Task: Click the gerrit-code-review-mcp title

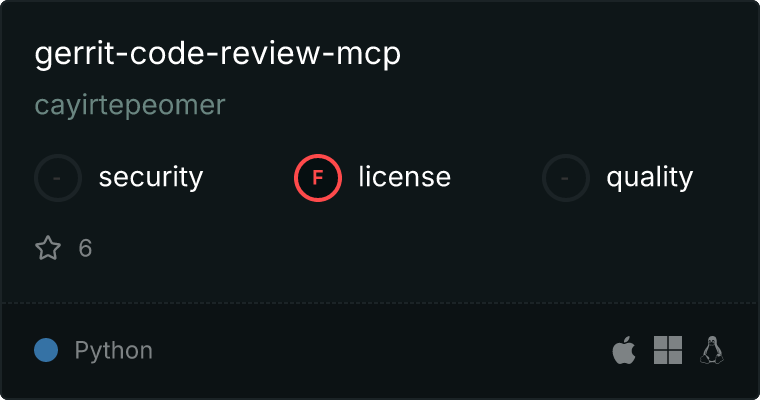Action: [218, 54]
